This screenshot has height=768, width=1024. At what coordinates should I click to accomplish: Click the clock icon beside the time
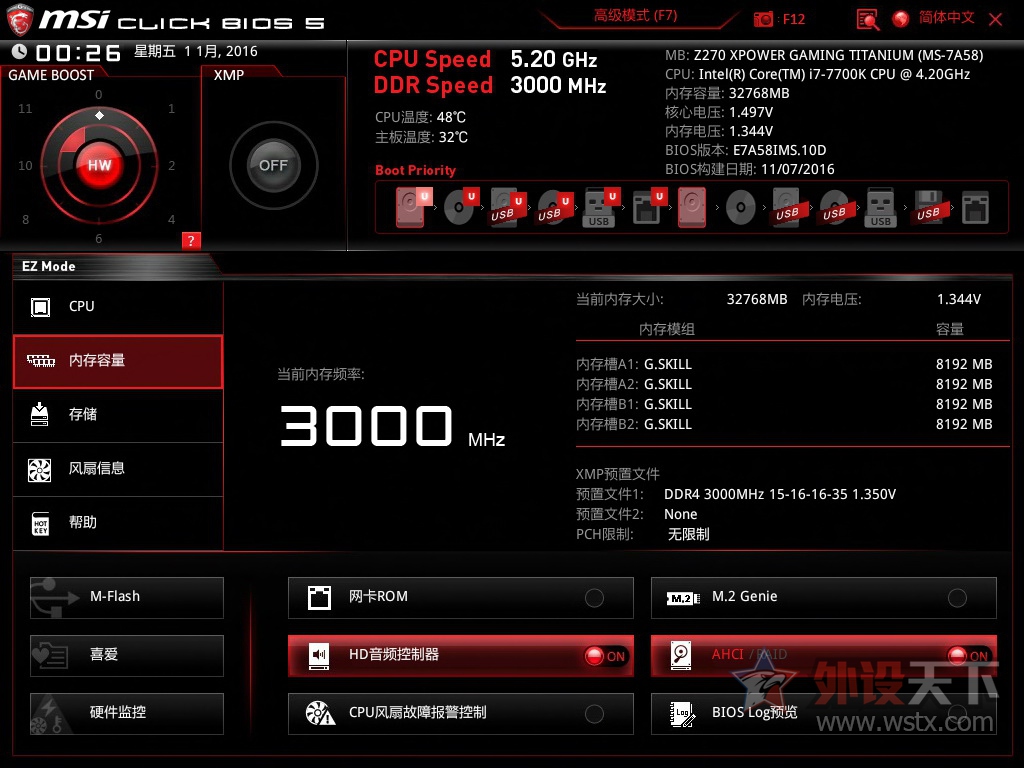point(20,51)
